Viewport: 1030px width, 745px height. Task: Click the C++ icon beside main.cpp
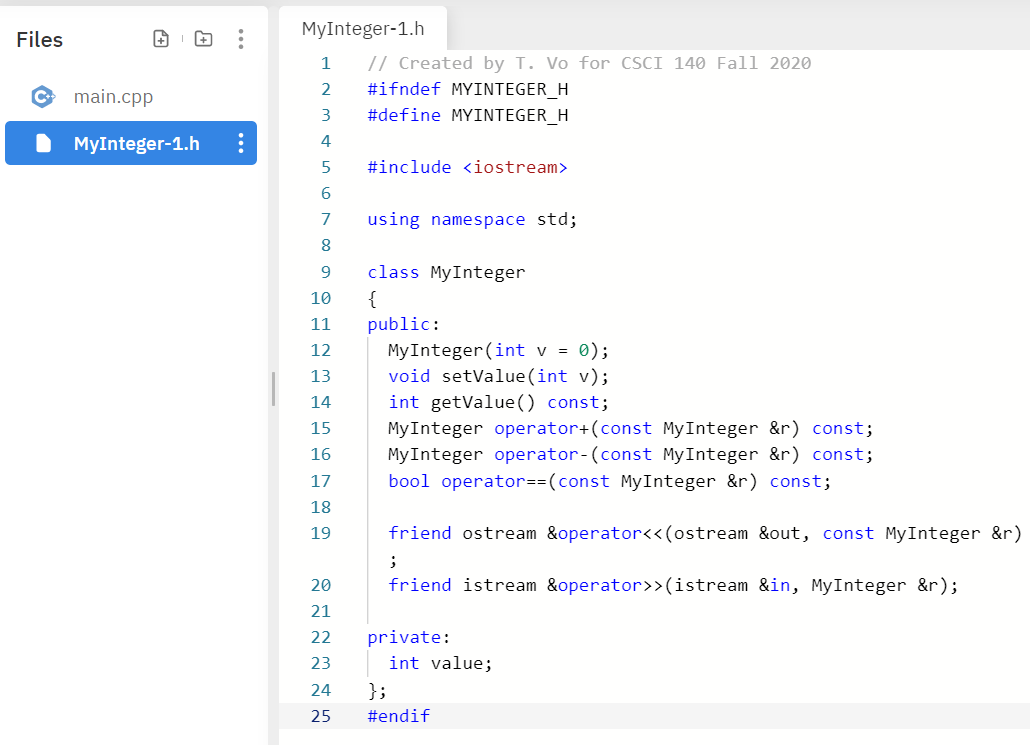coord(42,96)
